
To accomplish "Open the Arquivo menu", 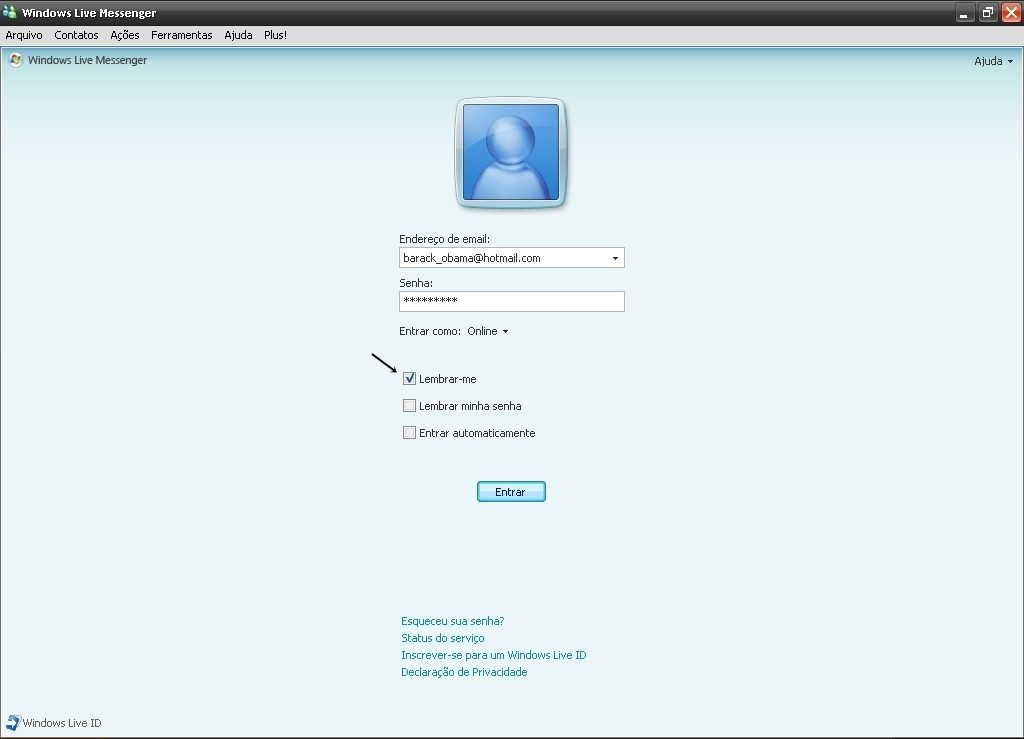I will 24,35.
